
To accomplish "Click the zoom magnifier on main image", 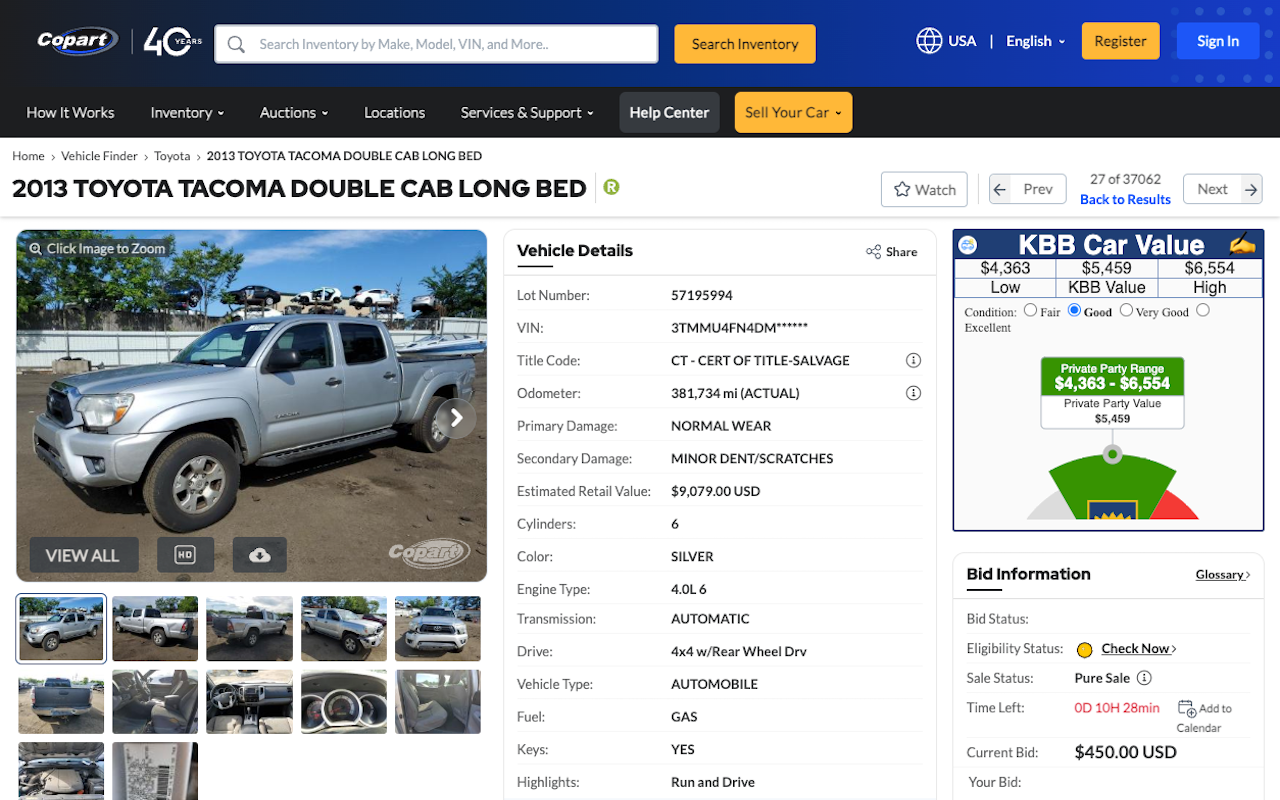I will click(35, 248).
